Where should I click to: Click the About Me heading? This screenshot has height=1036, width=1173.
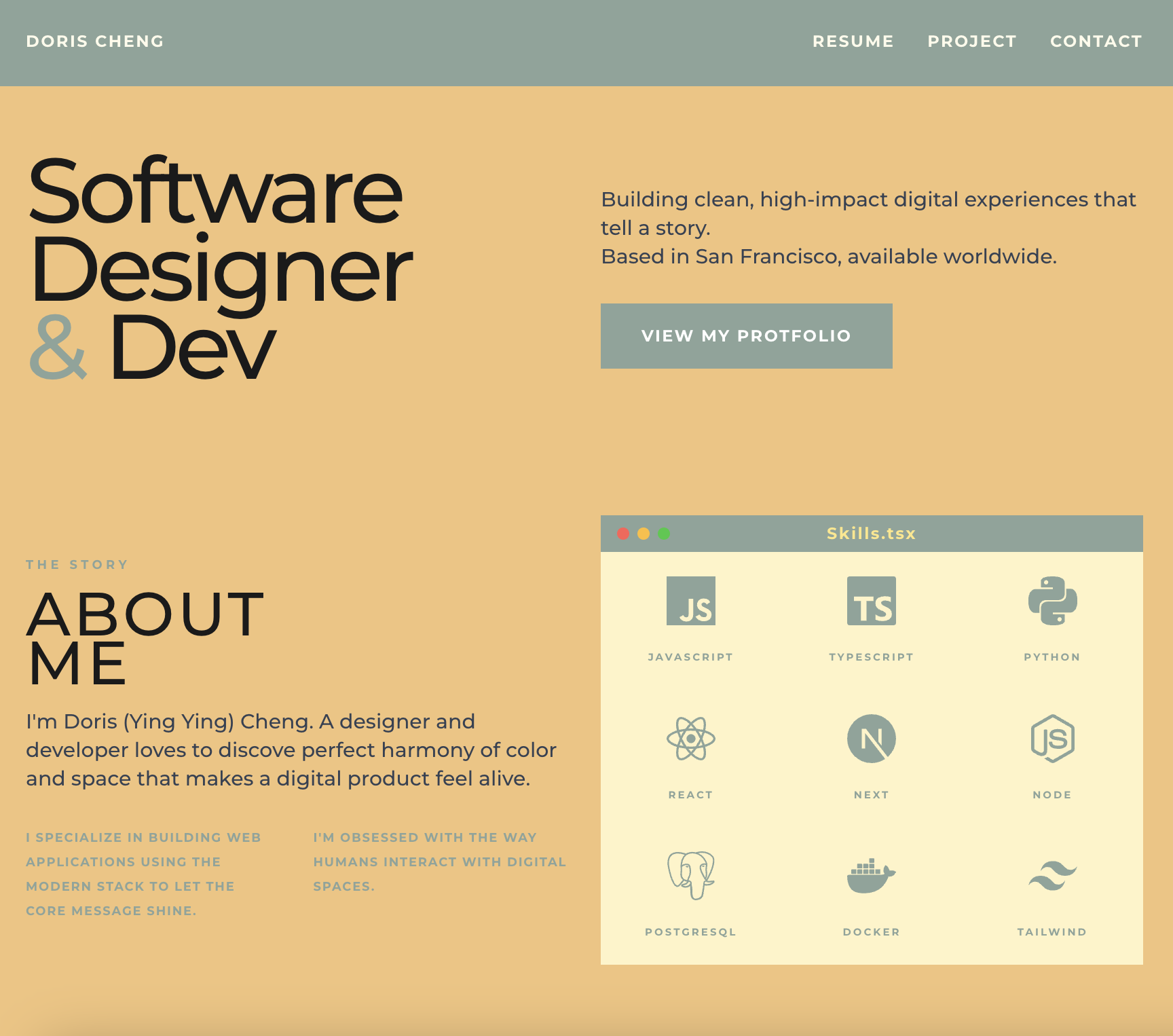[x=145, y=638]
